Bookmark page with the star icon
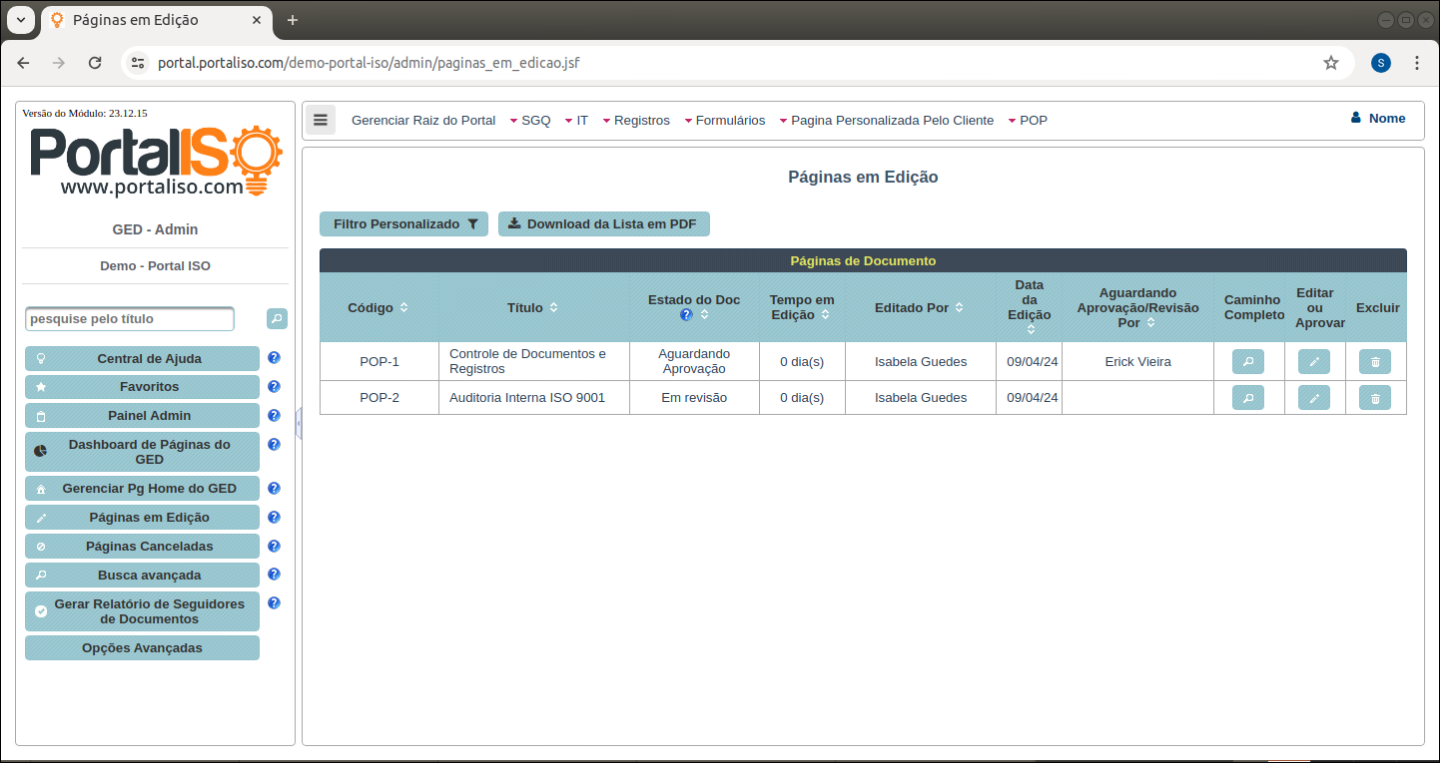 pos(1331,63)
